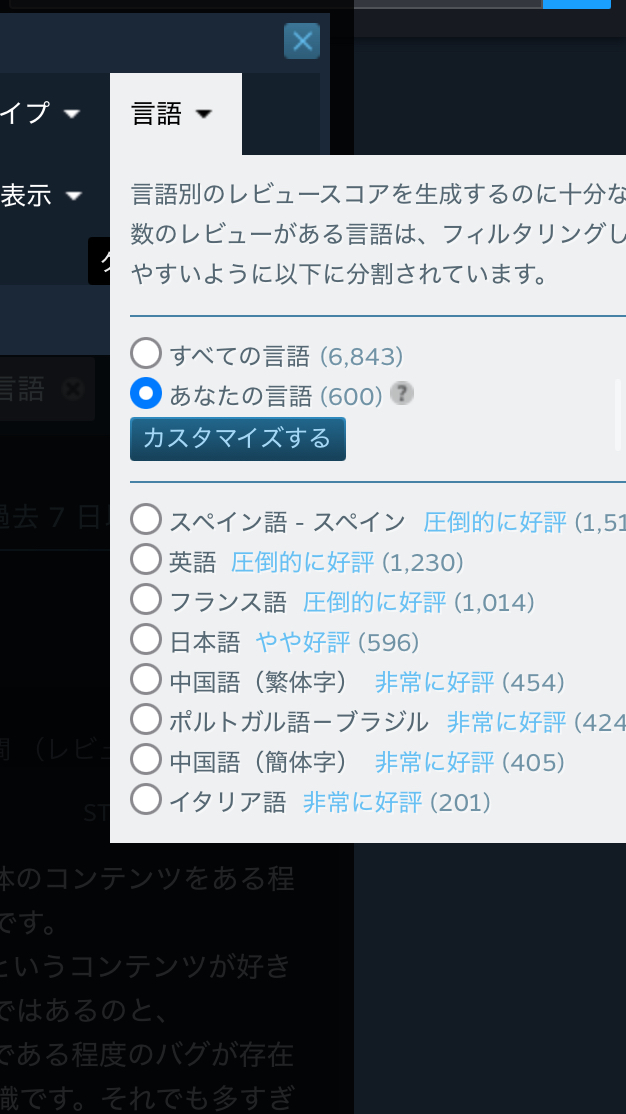Select 日本語 review language

146,641
